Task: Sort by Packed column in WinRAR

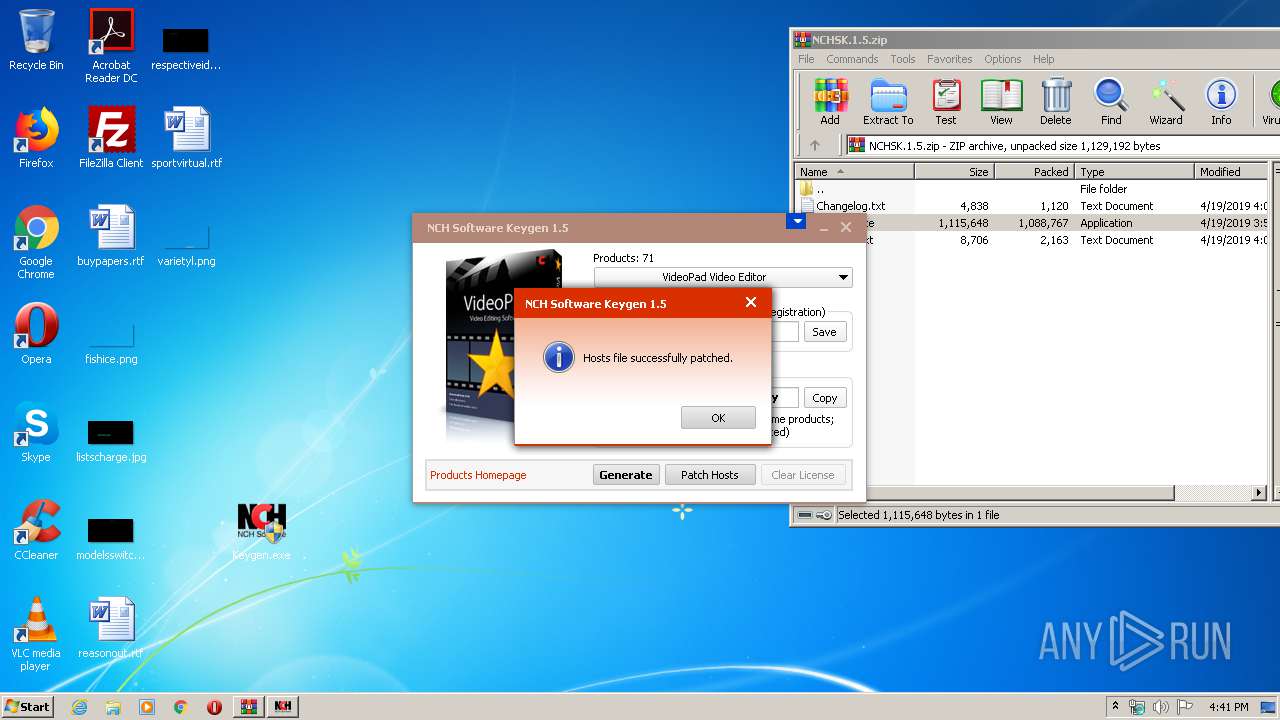Action: coord(1034,172)
